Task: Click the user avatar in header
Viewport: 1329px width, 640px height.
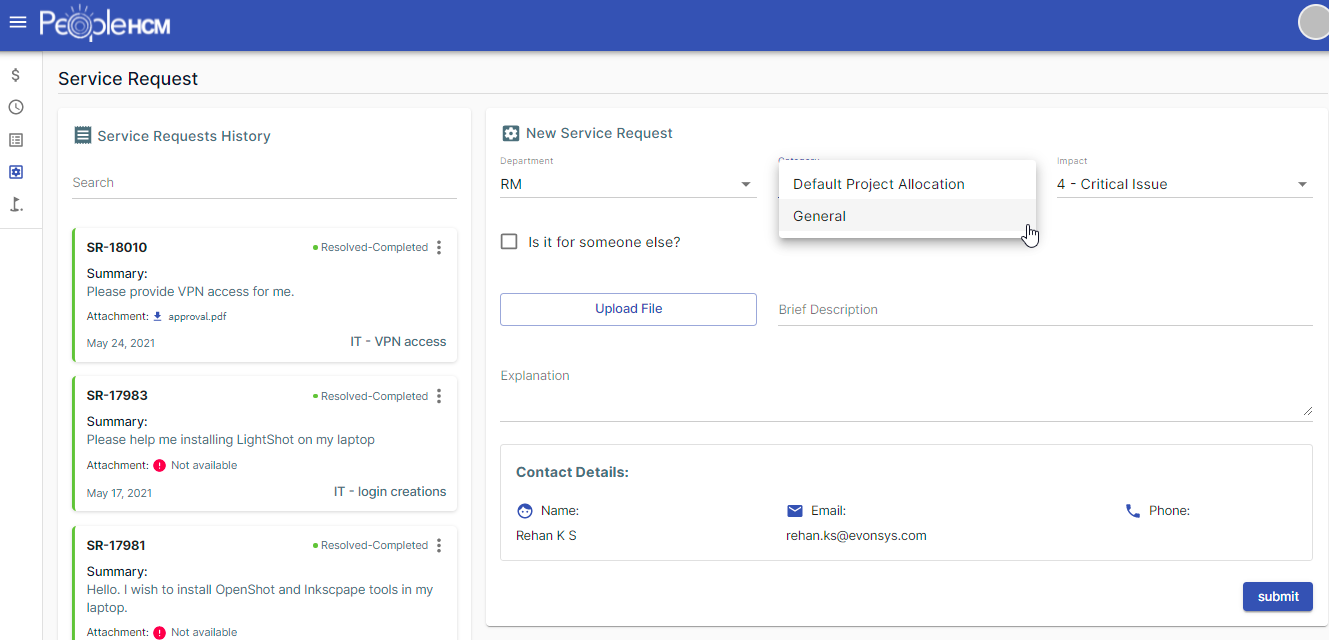Action: tap(1313, 22)
